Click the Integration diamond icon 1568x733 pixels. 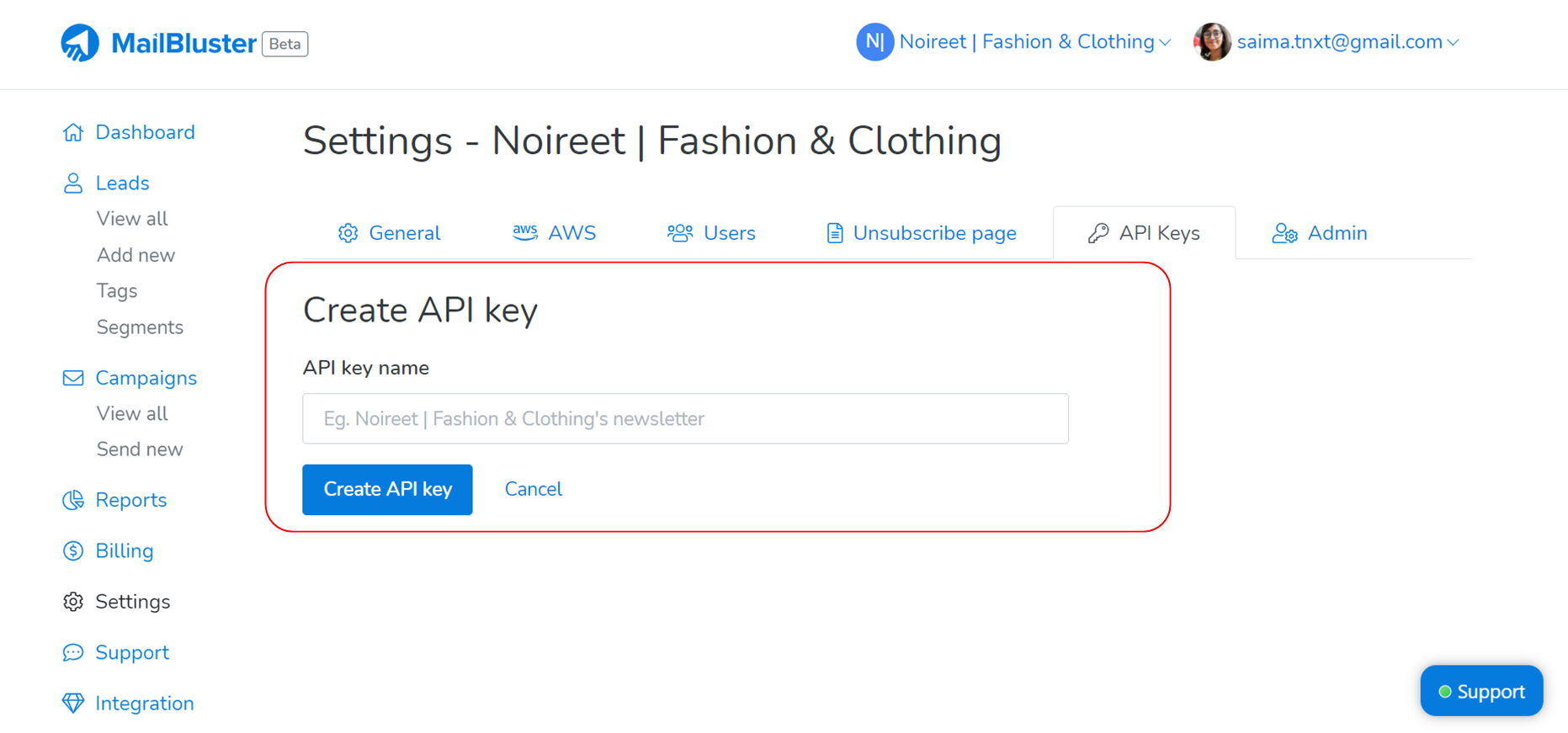tap(73, 703)
